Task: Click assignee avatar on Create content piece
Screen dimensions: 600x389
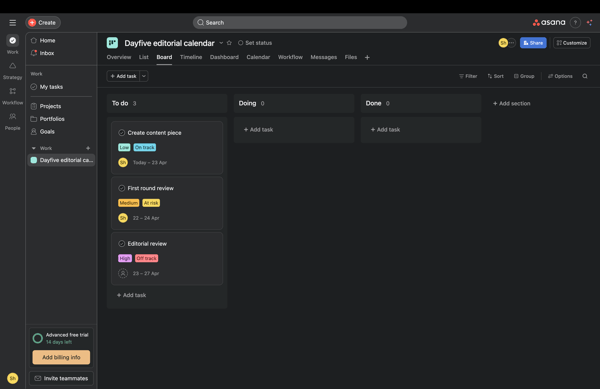Action: [123, 163]
